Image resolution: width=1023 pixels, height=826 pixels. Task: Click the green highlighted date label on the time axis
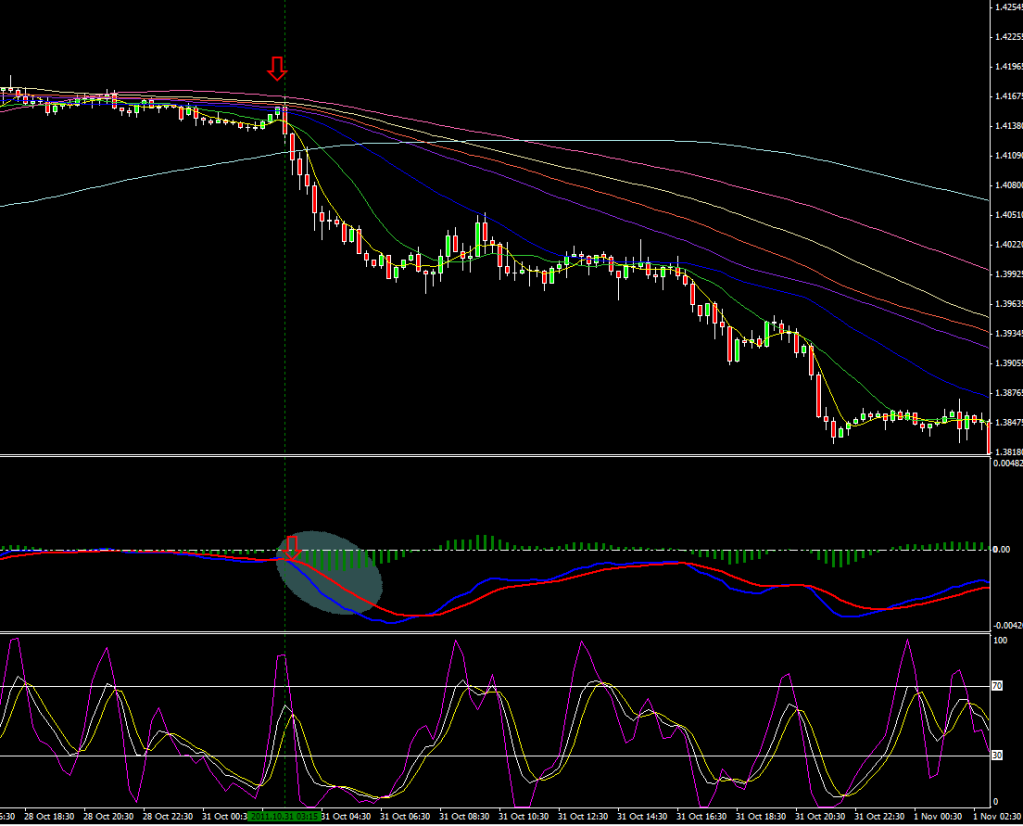[284, 816]
